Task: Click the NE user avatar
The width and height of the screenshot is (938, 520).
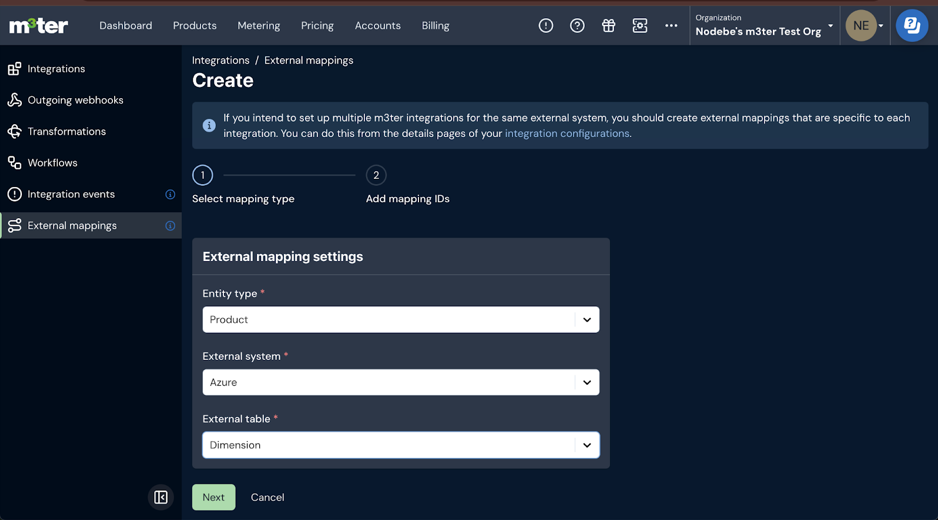Action: (861, 26)
